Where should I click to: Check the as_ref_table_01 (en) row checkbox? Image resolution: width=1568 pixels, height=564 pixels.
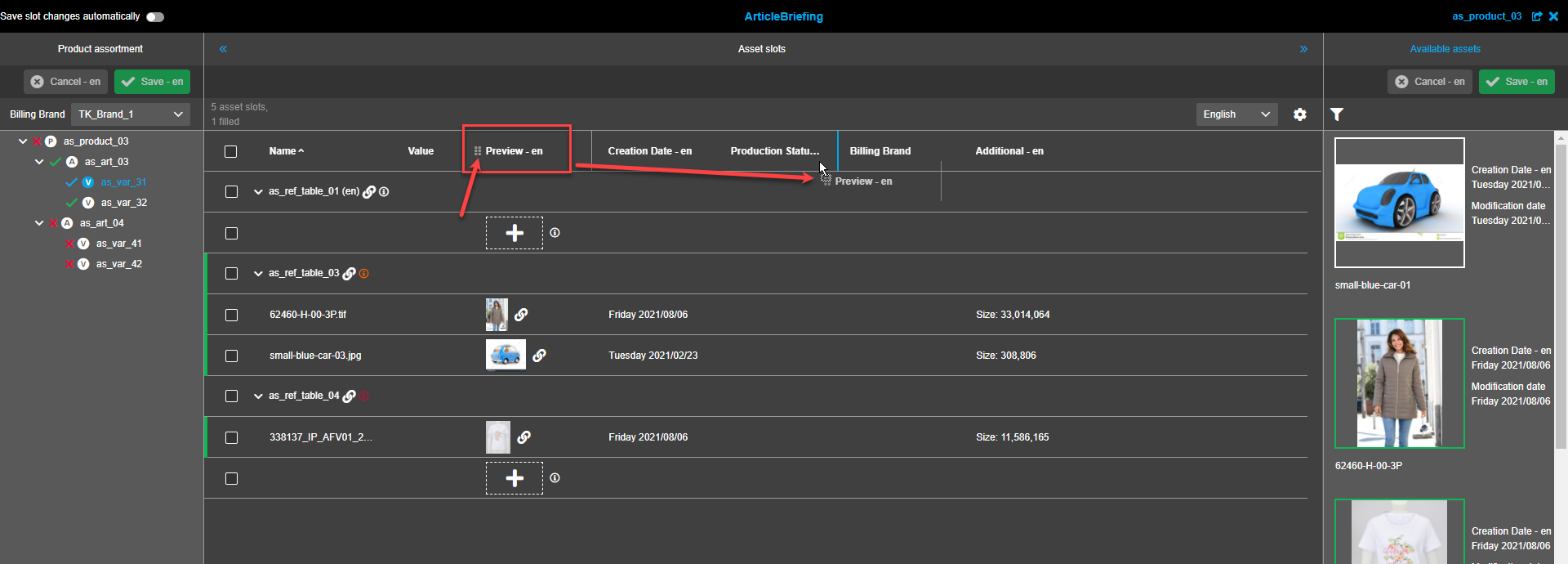[x=231, y=192]
